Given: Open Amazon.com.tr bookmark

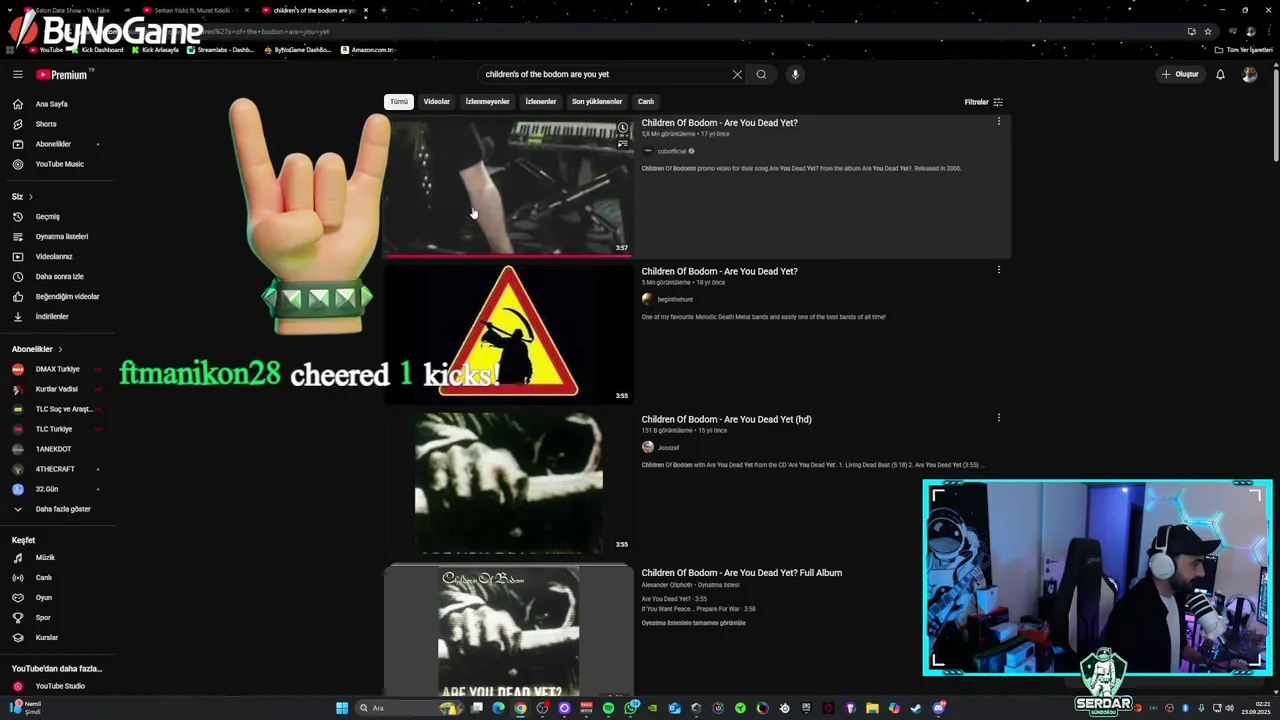Looking at the screenshot, I should (367, 50).
